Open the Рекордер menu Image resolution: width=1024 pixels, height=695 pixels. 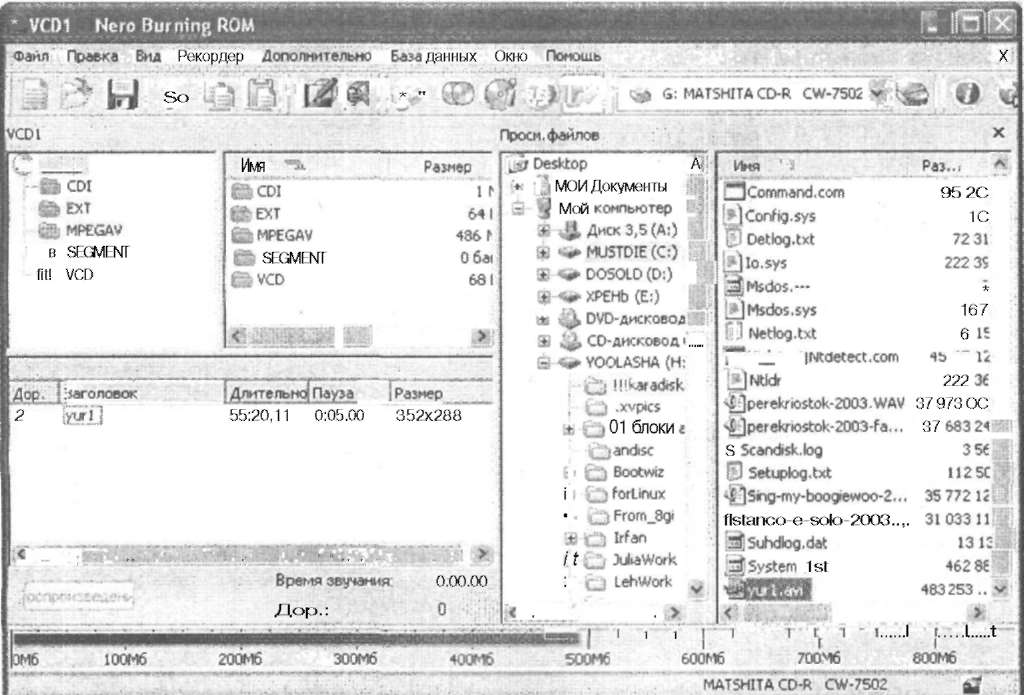(x=210, y=56)
